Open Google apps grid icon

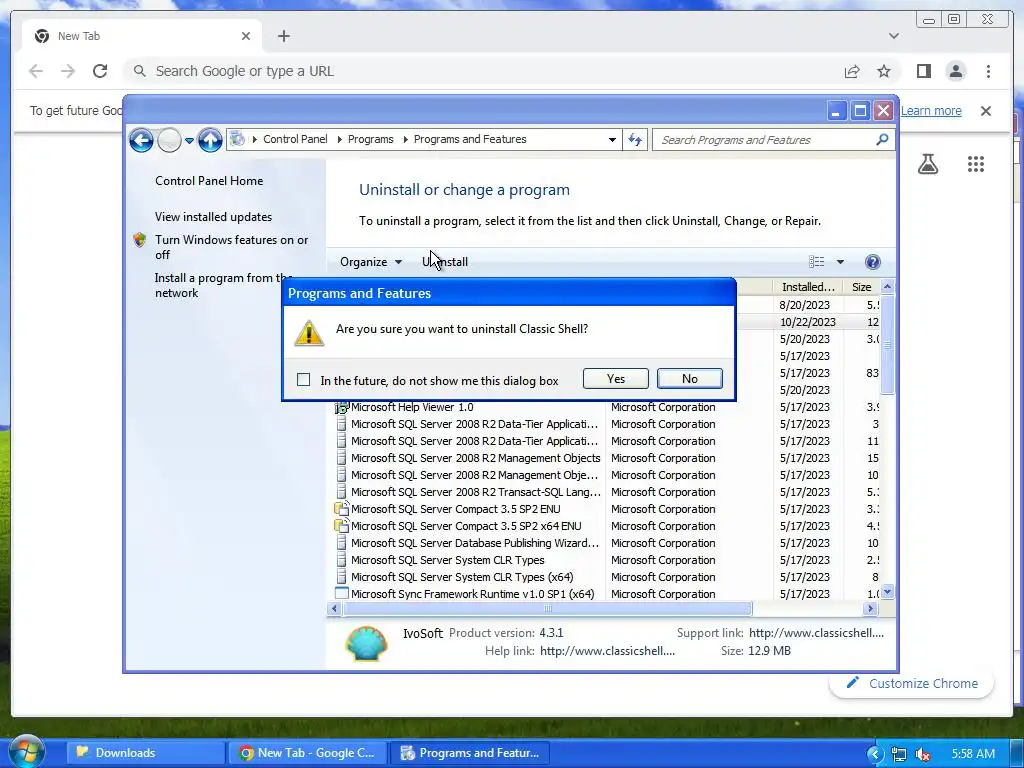click(x=976, y=164)
